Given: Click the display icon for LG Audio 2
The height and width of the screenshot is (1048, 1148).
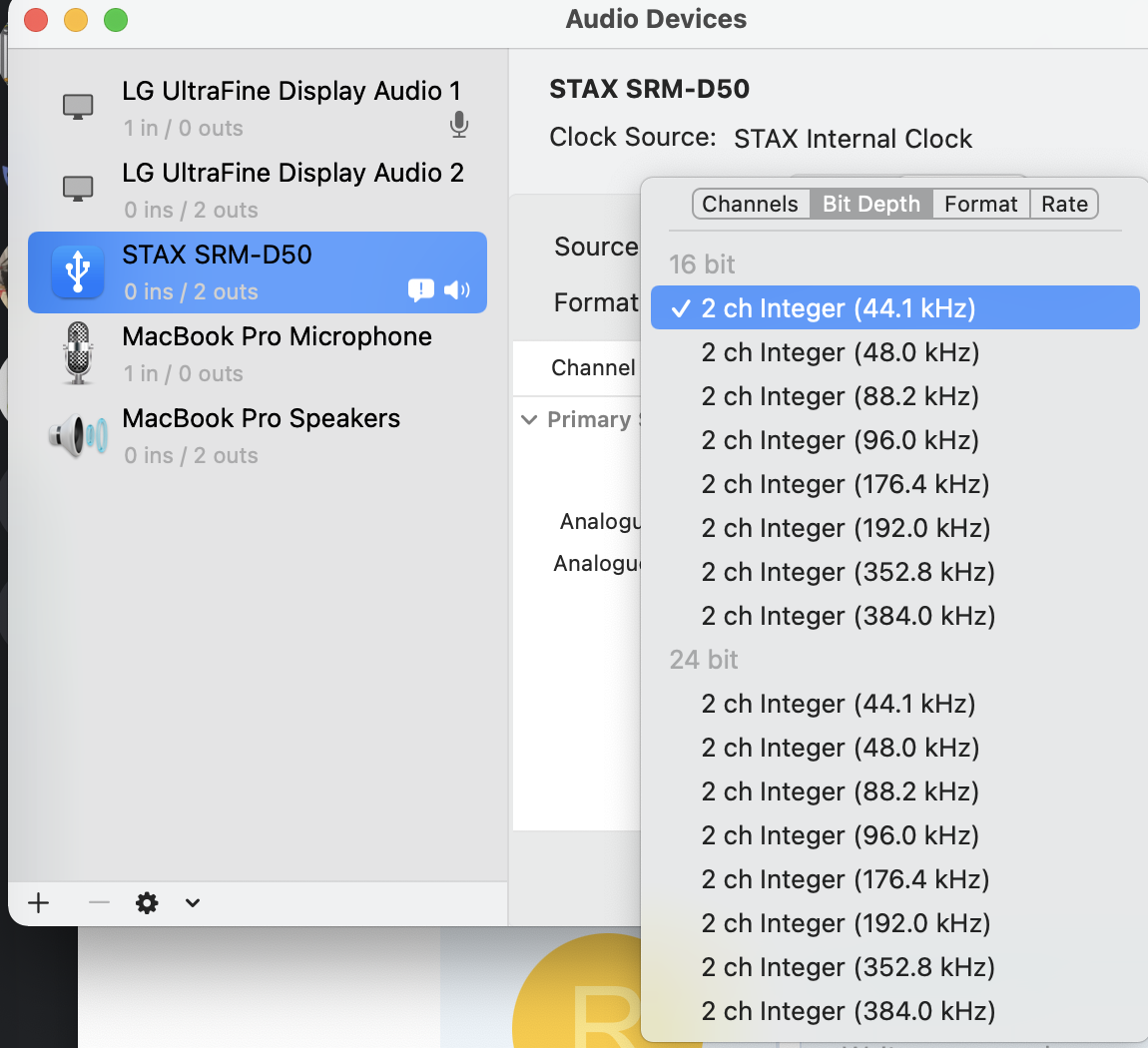Looking at the screenshot, I should click(x=78, y=189).
